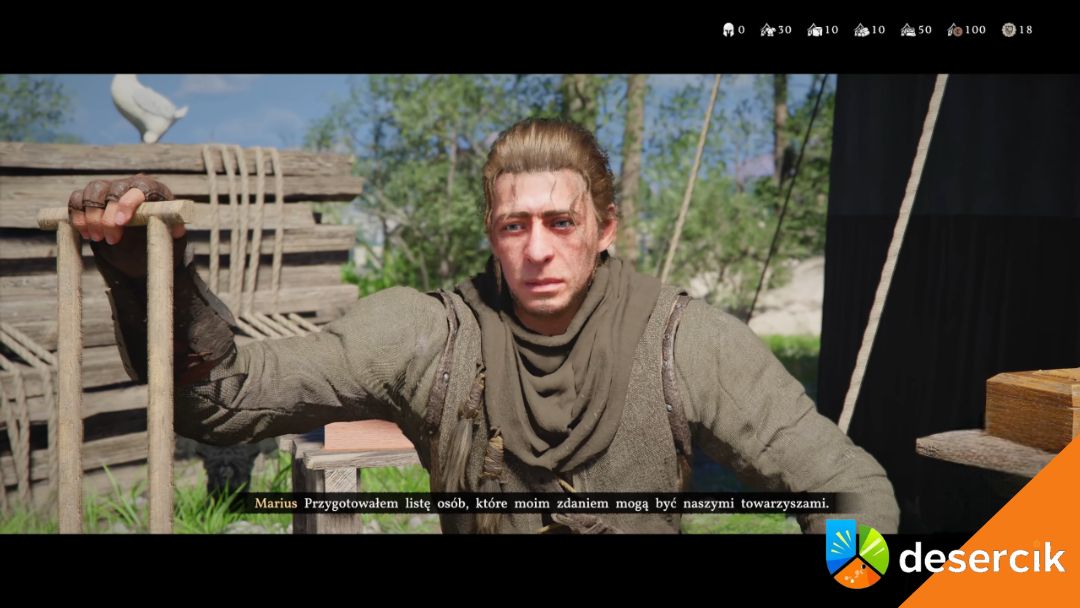Select the resource icon beside the 30 counter
This screenshot has height=608, width=1080.
[768, 30]
